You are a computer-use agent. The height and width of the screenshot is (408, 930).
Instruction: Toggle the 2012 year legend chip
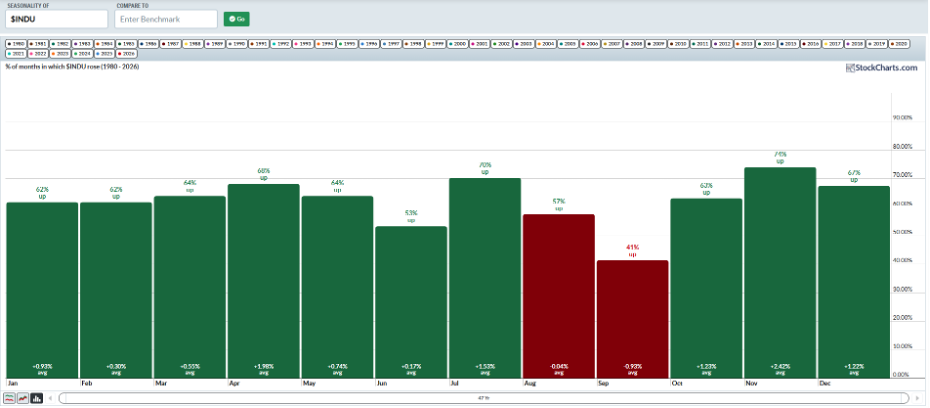click(x=723, y=44)
